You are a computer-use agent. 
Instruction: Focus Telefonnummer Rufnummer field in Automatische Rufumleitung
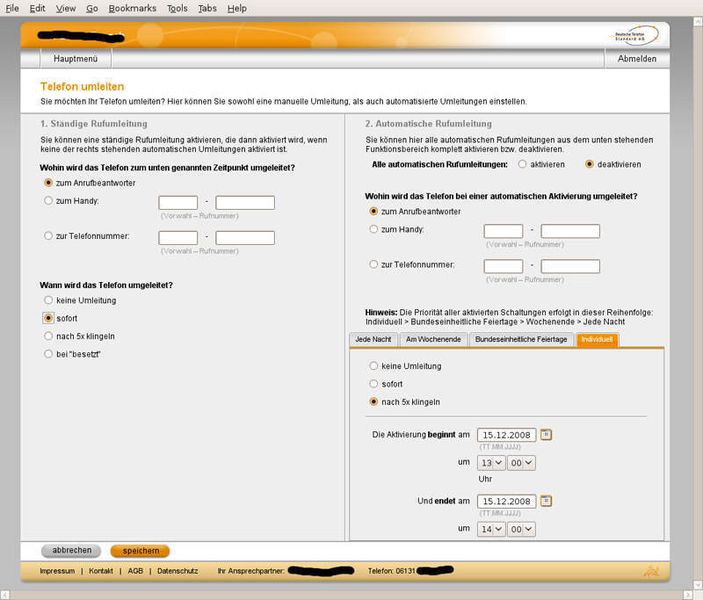coord(570,266)
